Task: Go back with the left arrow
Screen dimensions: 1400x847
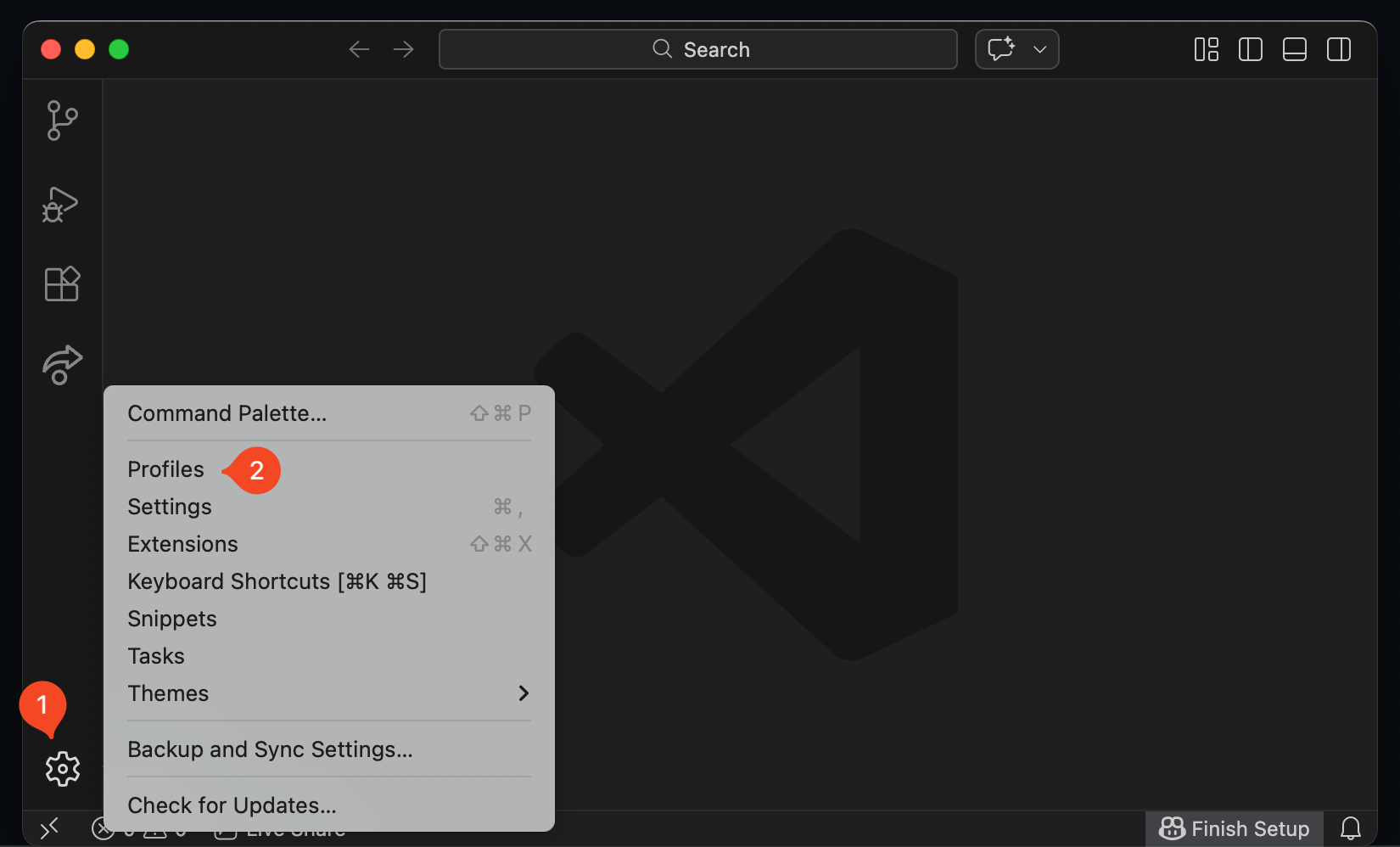Action: (359, 49)
